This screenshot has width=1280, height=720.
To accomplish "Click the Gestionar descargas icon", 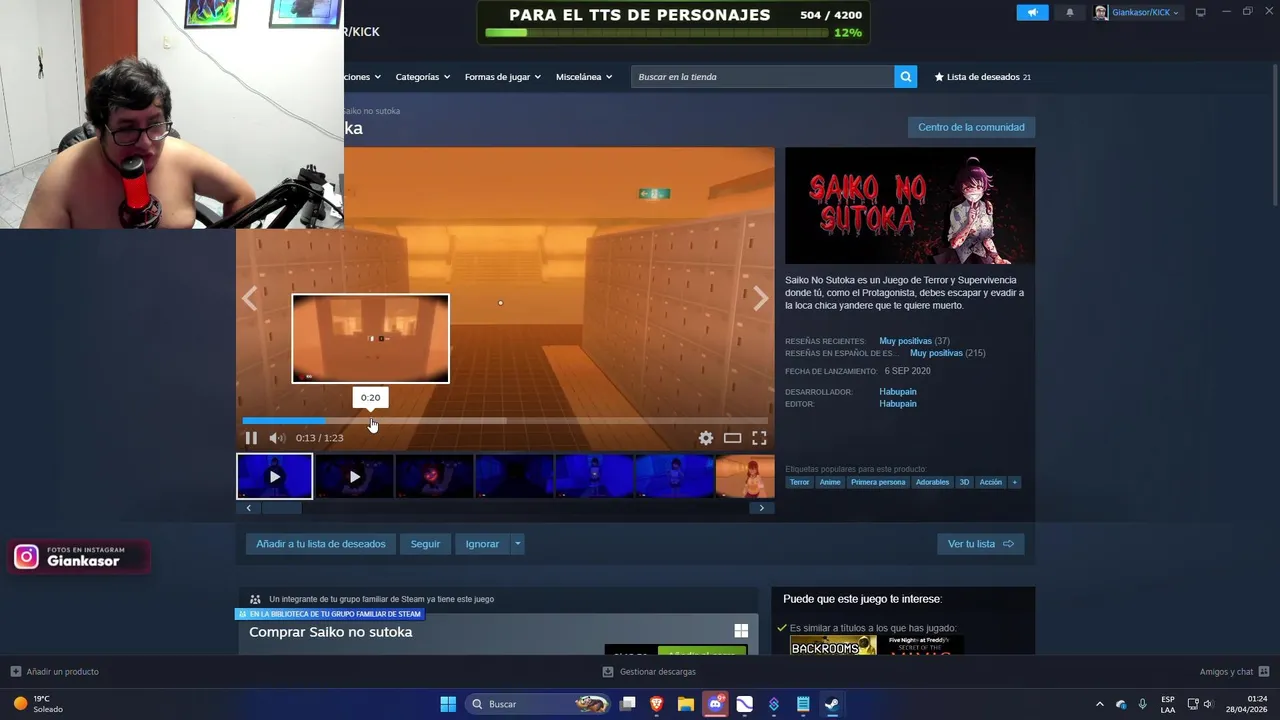I will click(608, 672).
